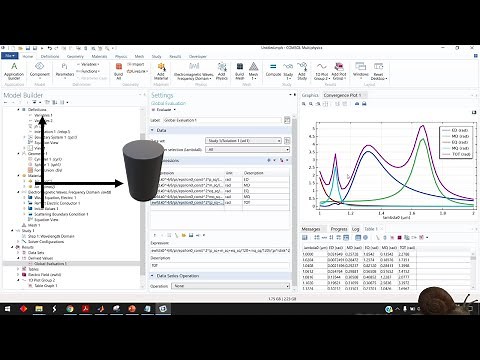This screenshot has height=360, width=480.
Task: Click the image snapshot camera icon in Graphics
Action: pyautogui.click(x=357, y=104)
